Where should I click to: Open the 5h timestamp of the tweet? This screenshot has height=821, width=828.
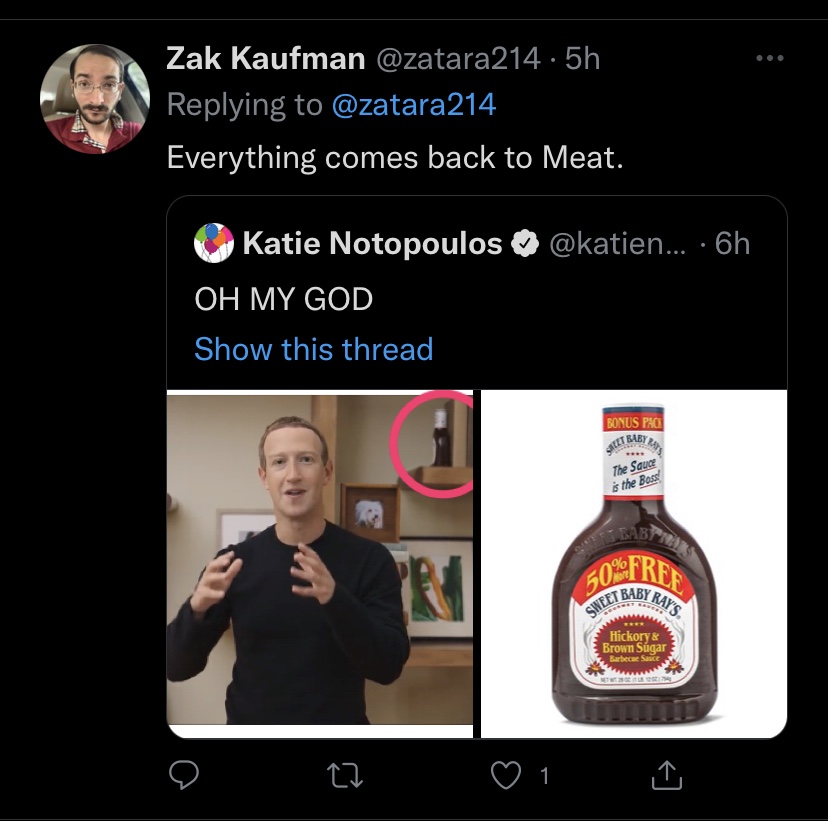click(x=583, y=59)
